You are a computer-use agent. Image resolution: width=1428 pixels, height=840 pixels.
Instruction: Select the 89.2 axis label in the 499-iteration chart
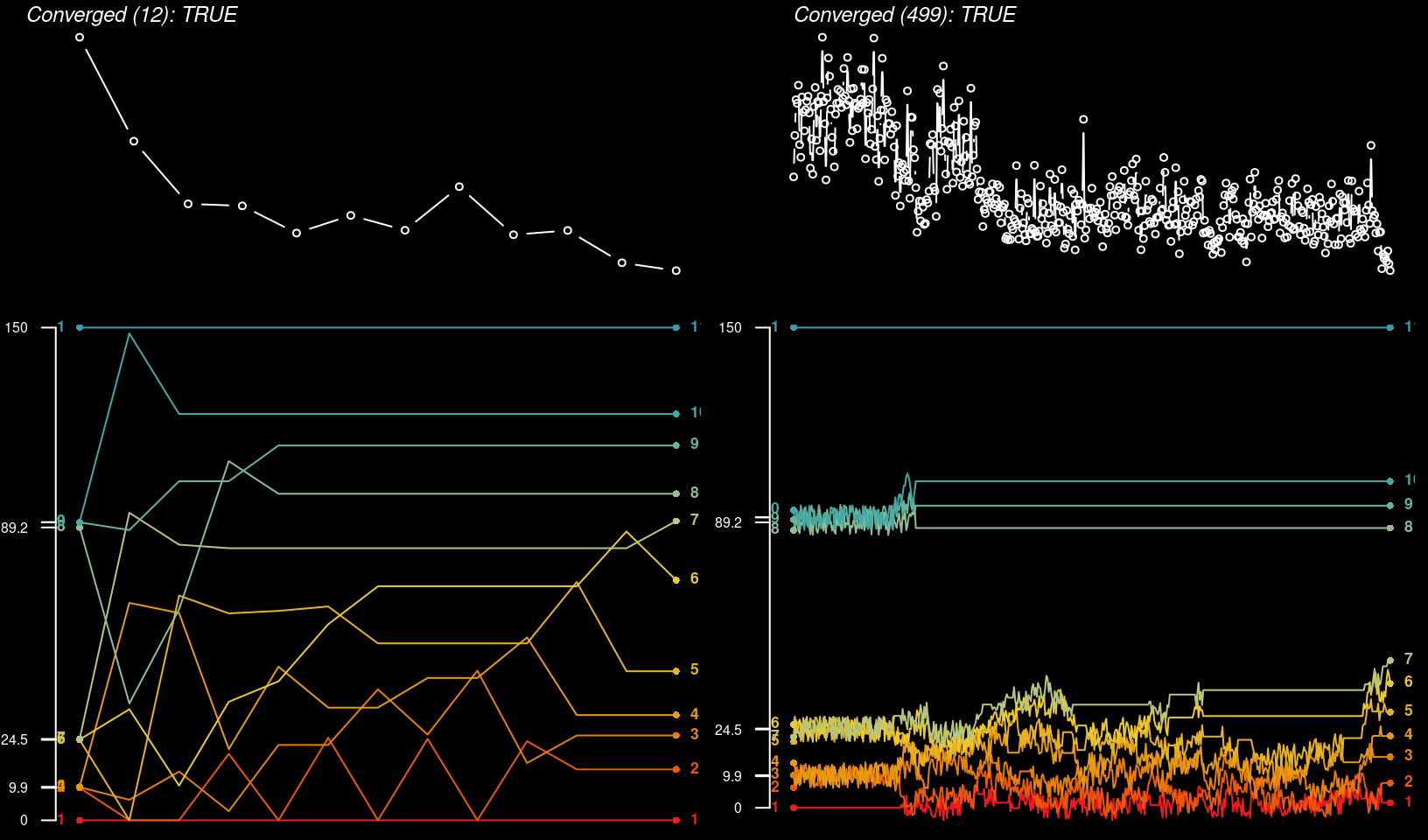click(728, 522)
